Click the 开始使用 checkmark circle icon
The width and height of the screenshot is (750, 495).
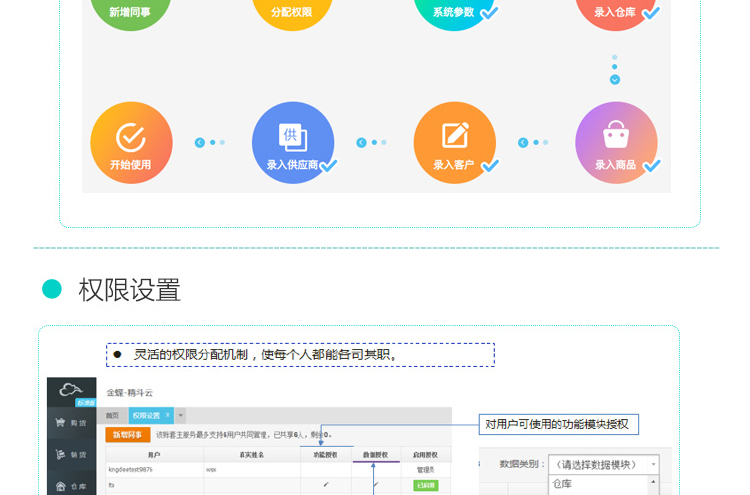[131, 137]
